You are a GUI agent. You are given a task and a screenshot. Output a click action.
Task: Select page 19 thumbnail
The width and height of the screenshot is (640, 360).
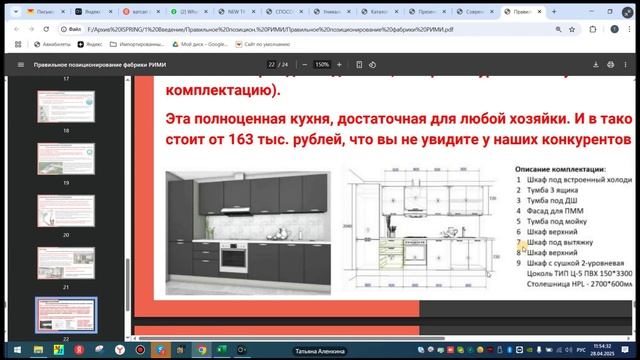pos(66,159)
